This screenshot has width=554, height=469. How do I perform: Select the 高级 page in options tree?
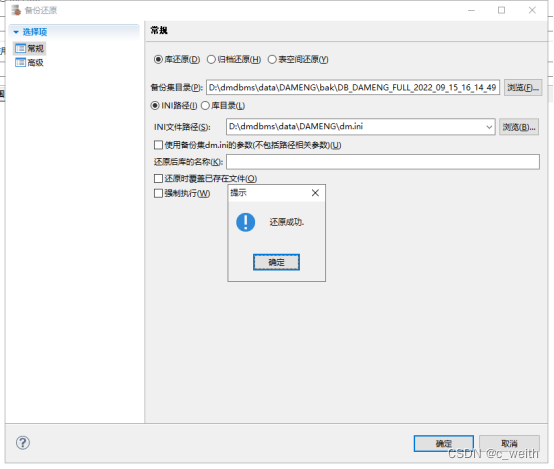pyautogui.click(x=30, y=63)
